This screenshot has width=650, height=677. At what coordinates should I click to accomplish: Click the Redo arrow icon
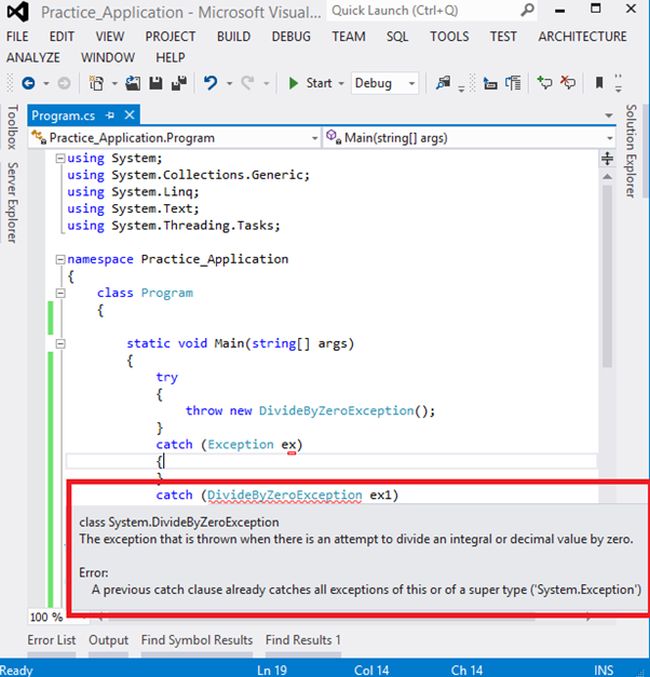click(248, 82)
